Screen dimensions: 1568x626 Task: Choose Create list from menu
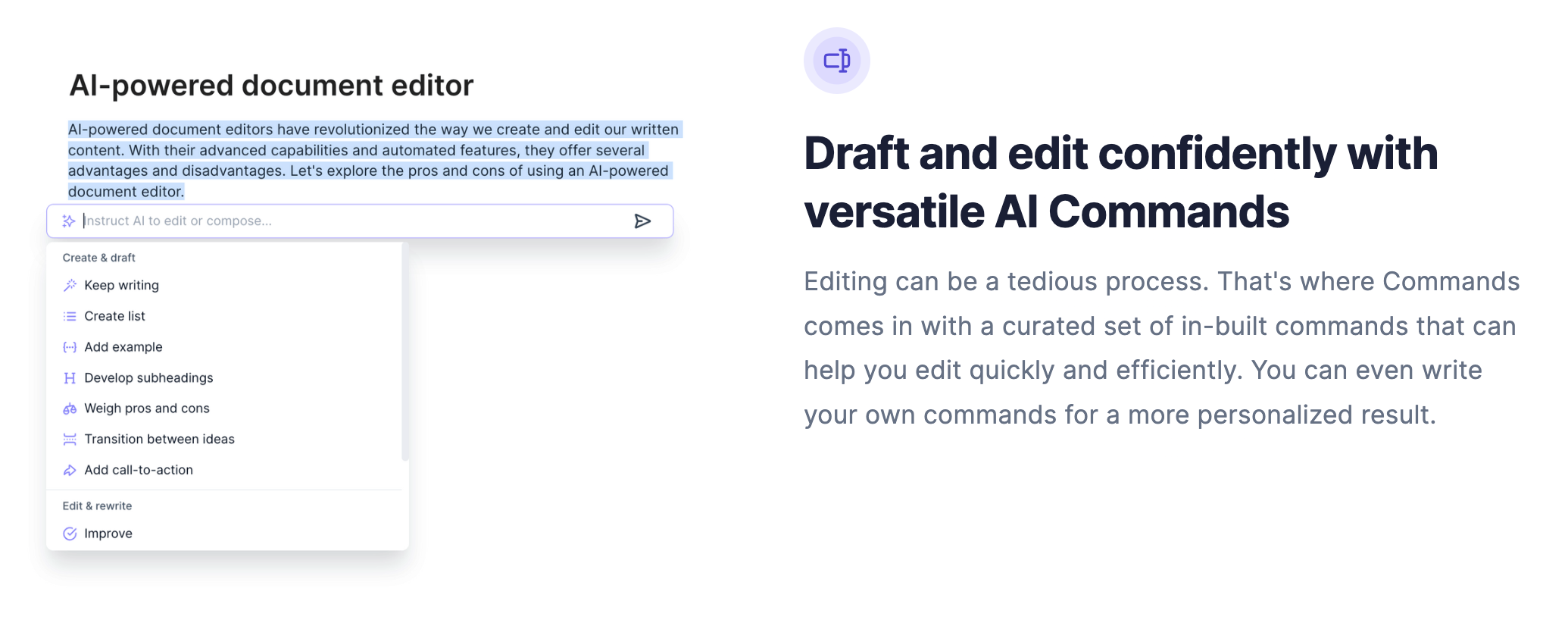coord(115,317)
